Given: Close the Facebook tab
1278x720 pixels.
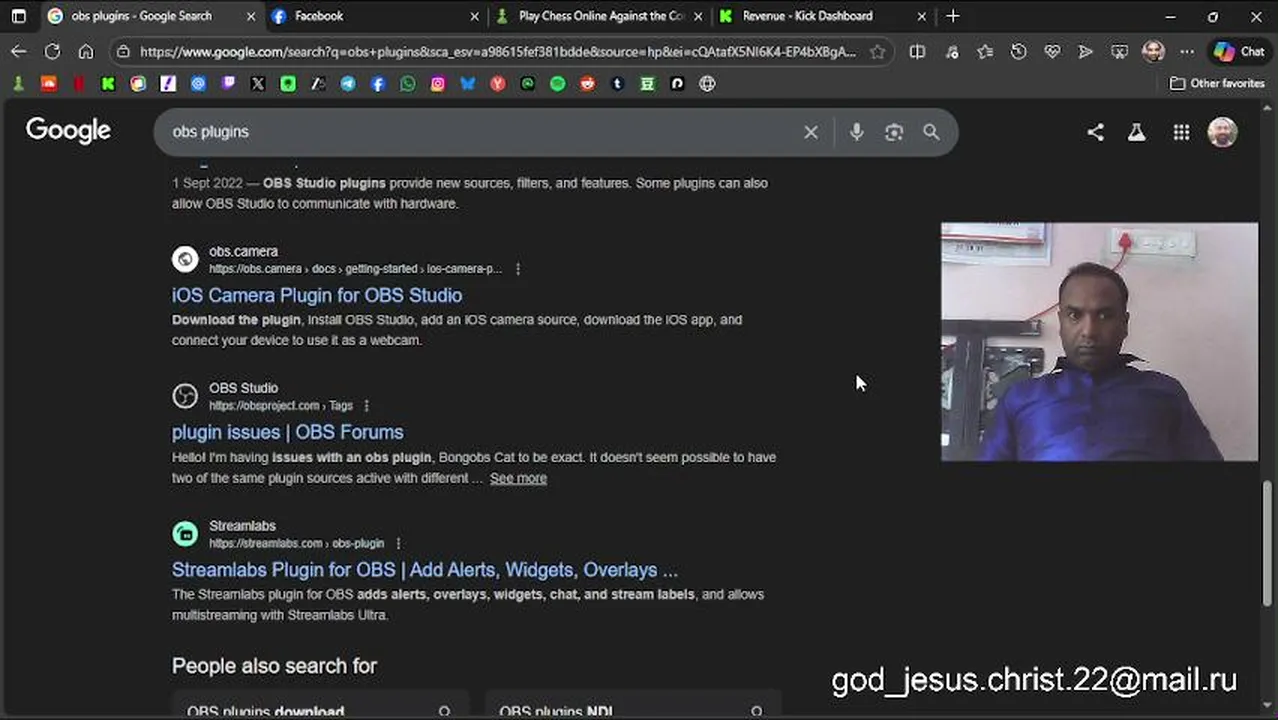Looking at the screenshot, I should pyautogui.click(x=474, y=16).
